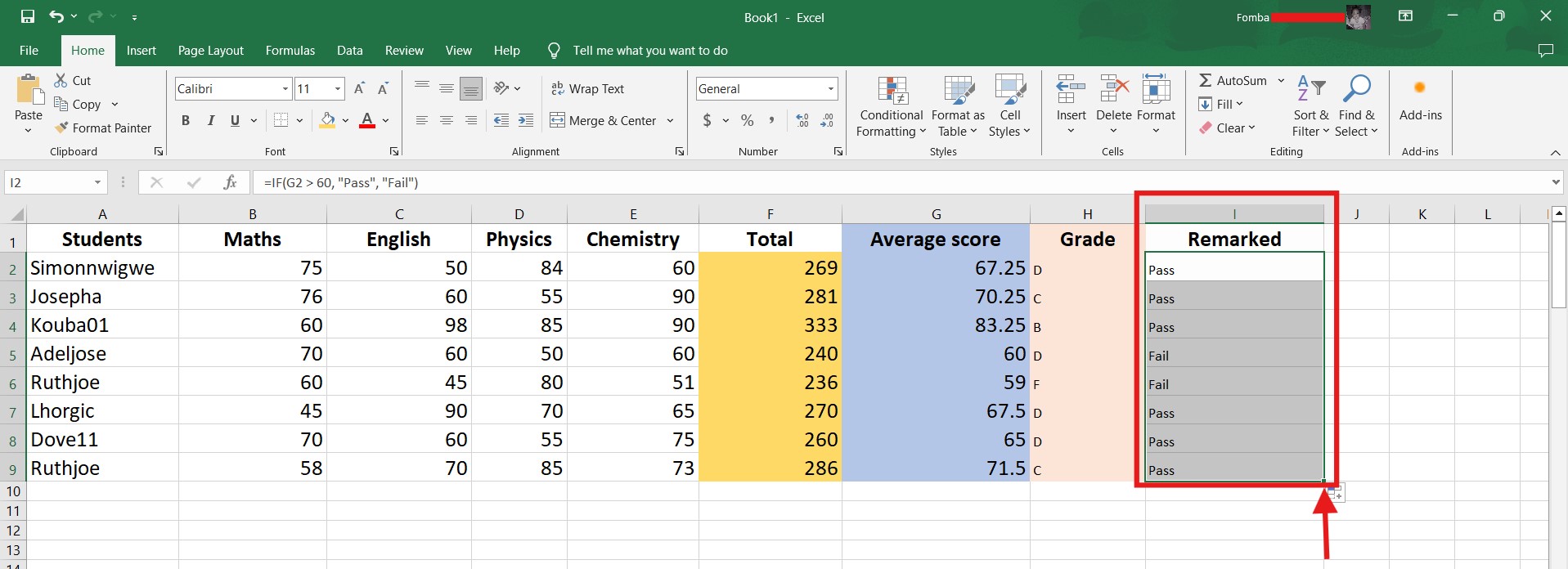Expand the Number Format General dropdown
Image resolution: width=1568 pixels, height=569 pixels.
[x=830, y=88]
